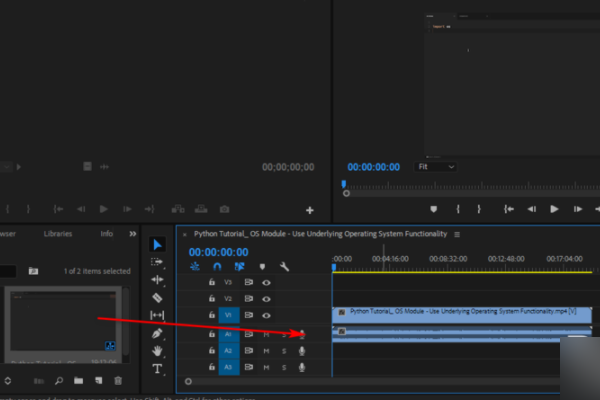Image resolution: width=600 pixels, height=400 pixels.
Task: Switch to the Libraries tab
Action: pyautogui.click(x=58, y=233)
